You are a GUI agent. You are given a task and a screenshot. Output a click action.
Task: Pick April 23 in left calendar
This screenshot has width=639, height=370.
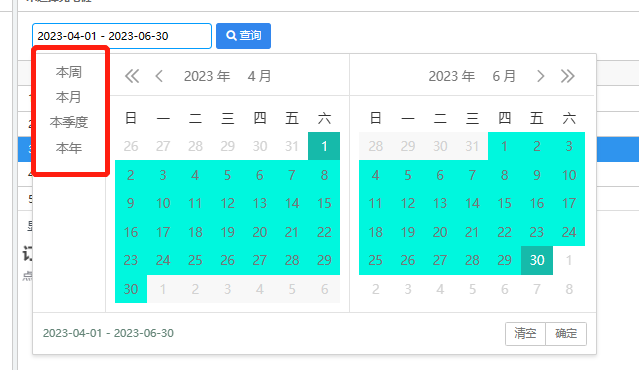pos(131,260)
